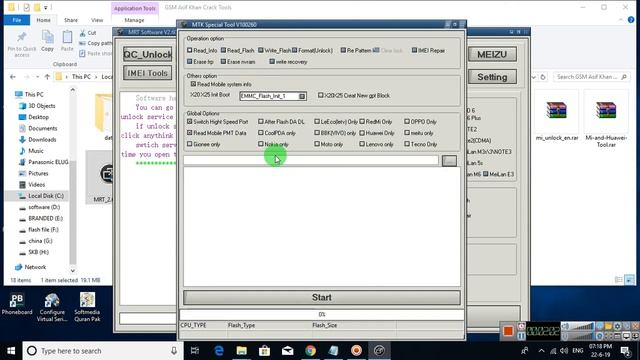Click Cut in the Explorer ribbon
Screen dimensions: 640x360
point(88,33)
